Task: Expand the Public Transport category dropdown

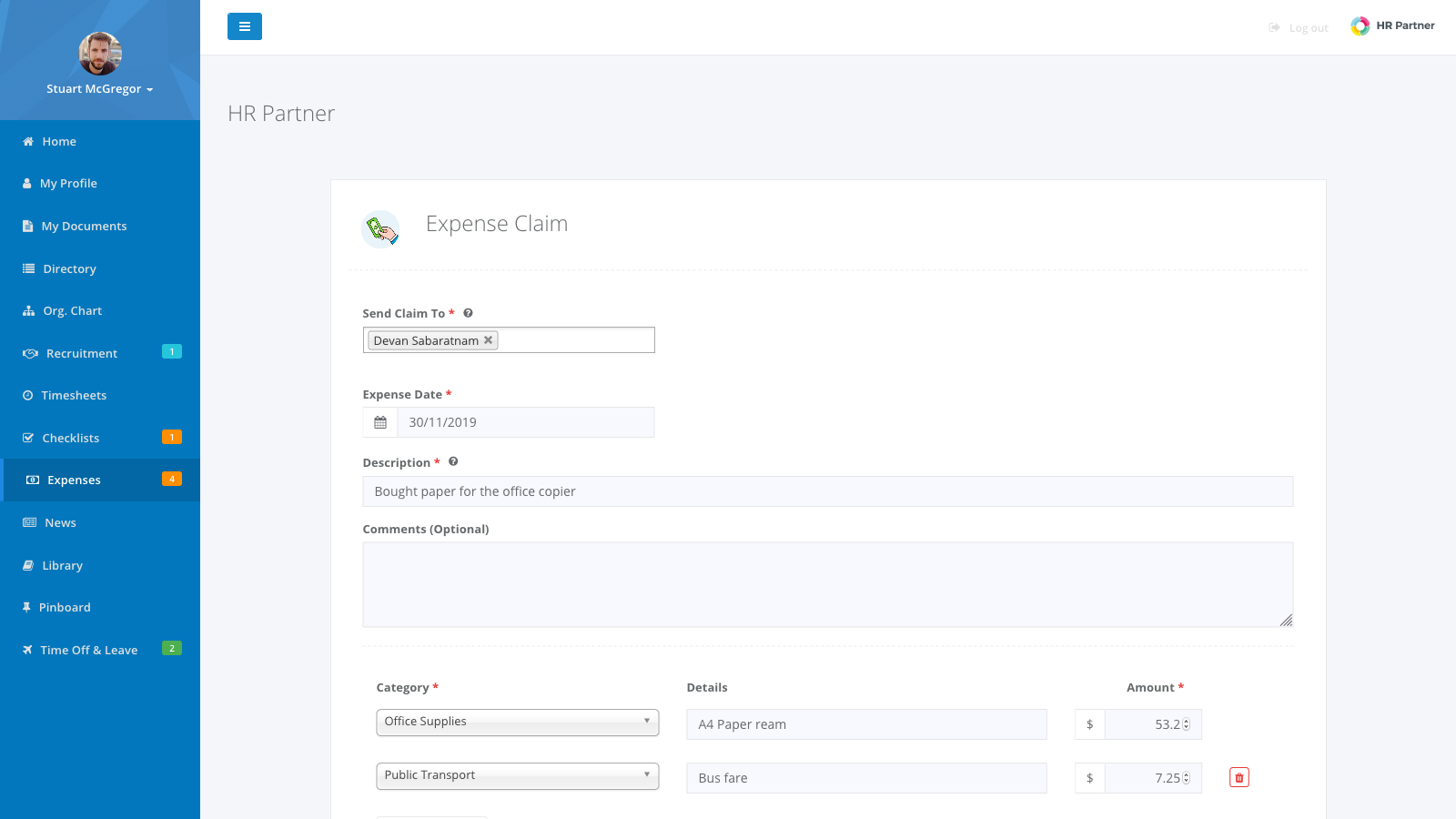Action: pos(517,775)
